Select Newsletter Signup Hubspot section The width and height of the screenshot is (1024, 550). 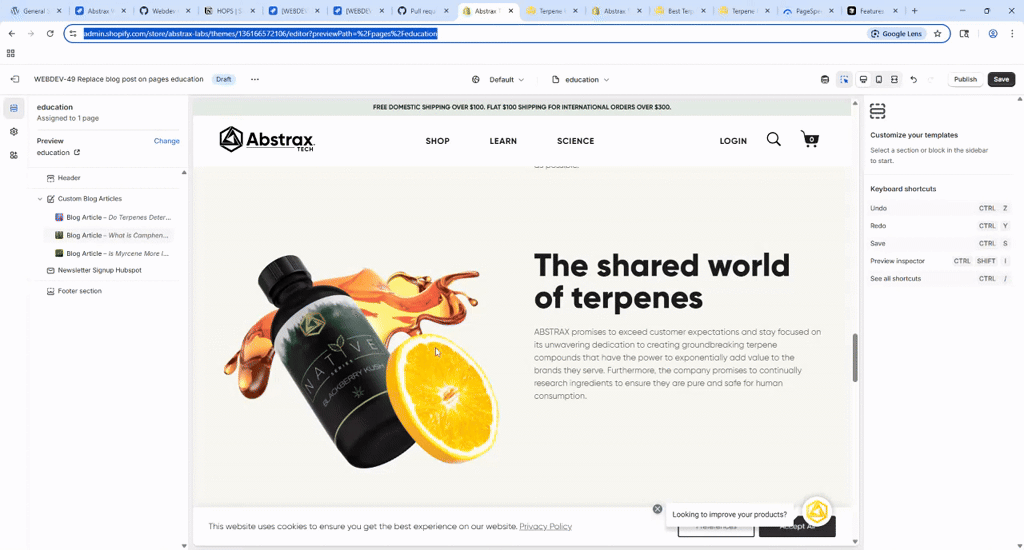99,270
